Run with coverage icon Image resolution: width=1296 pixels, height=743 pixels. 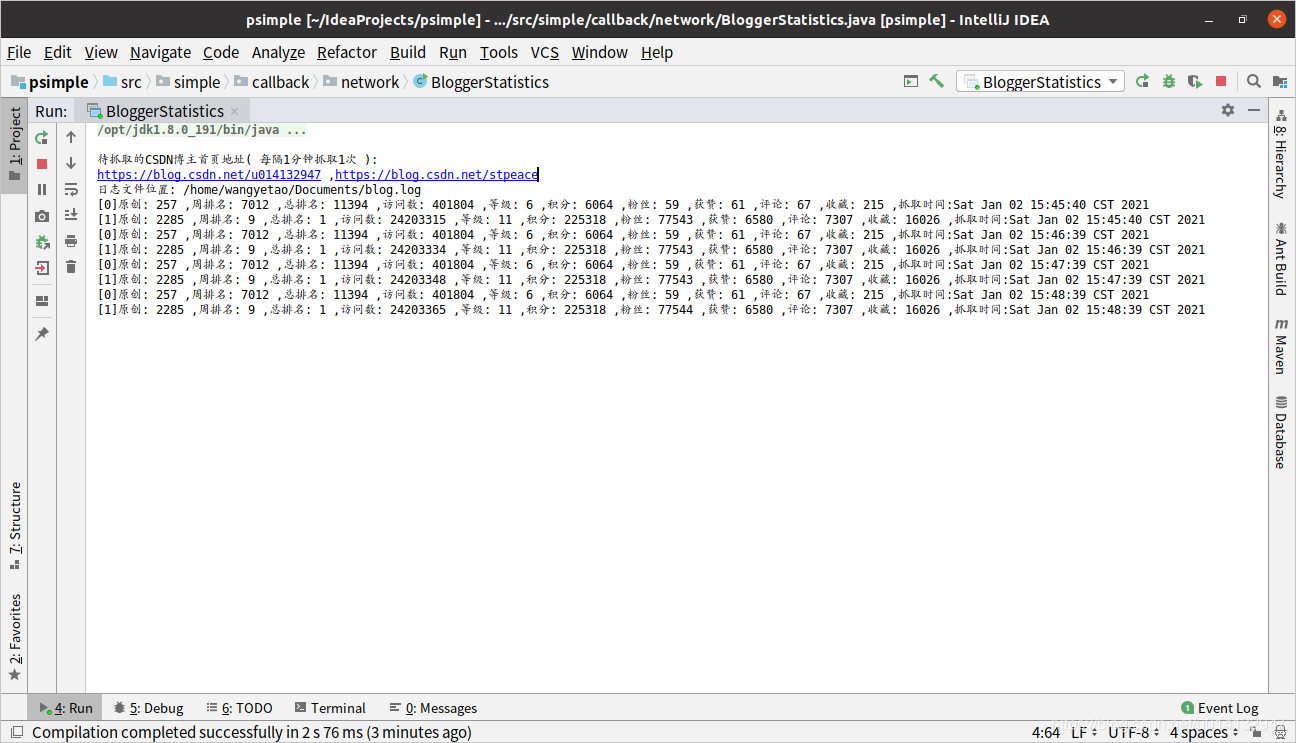click(x=1194, y=82)
